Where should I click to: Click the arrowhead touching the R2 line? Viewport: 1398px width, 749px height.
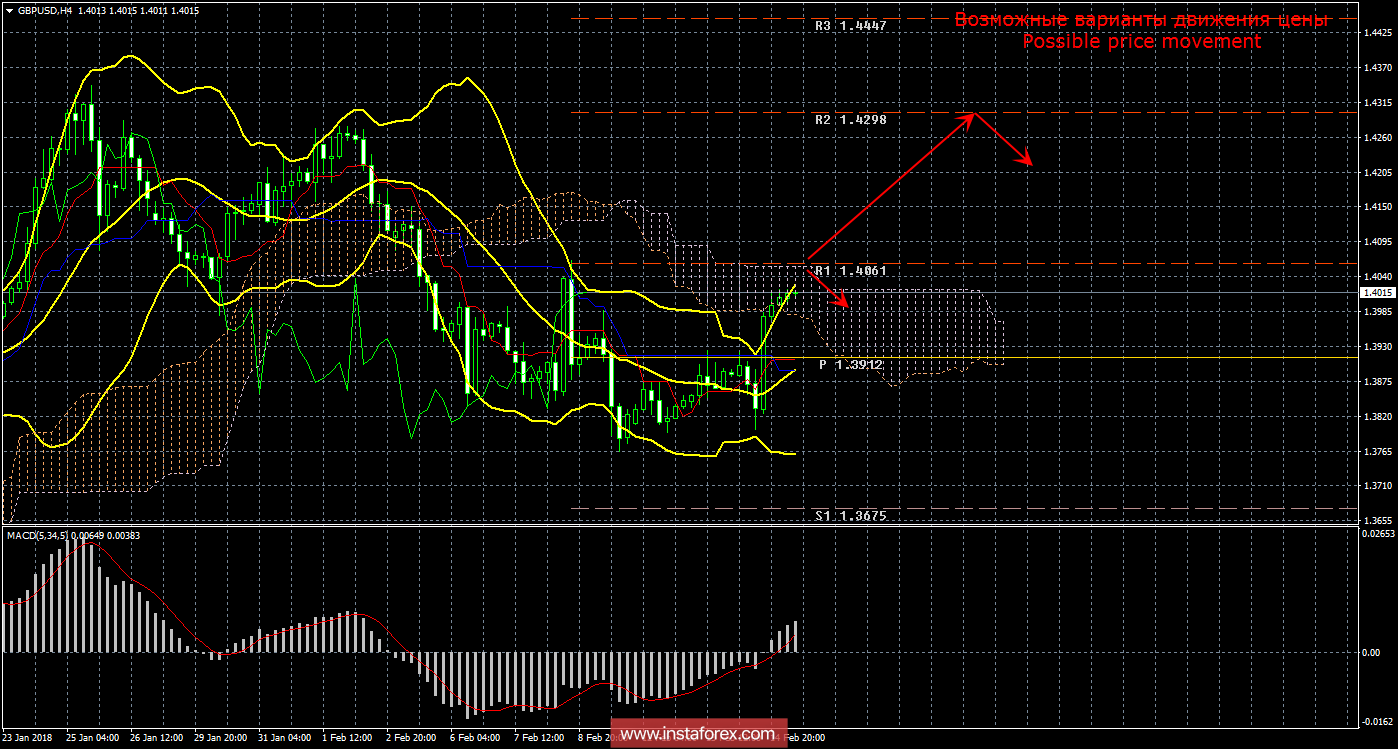968,117
